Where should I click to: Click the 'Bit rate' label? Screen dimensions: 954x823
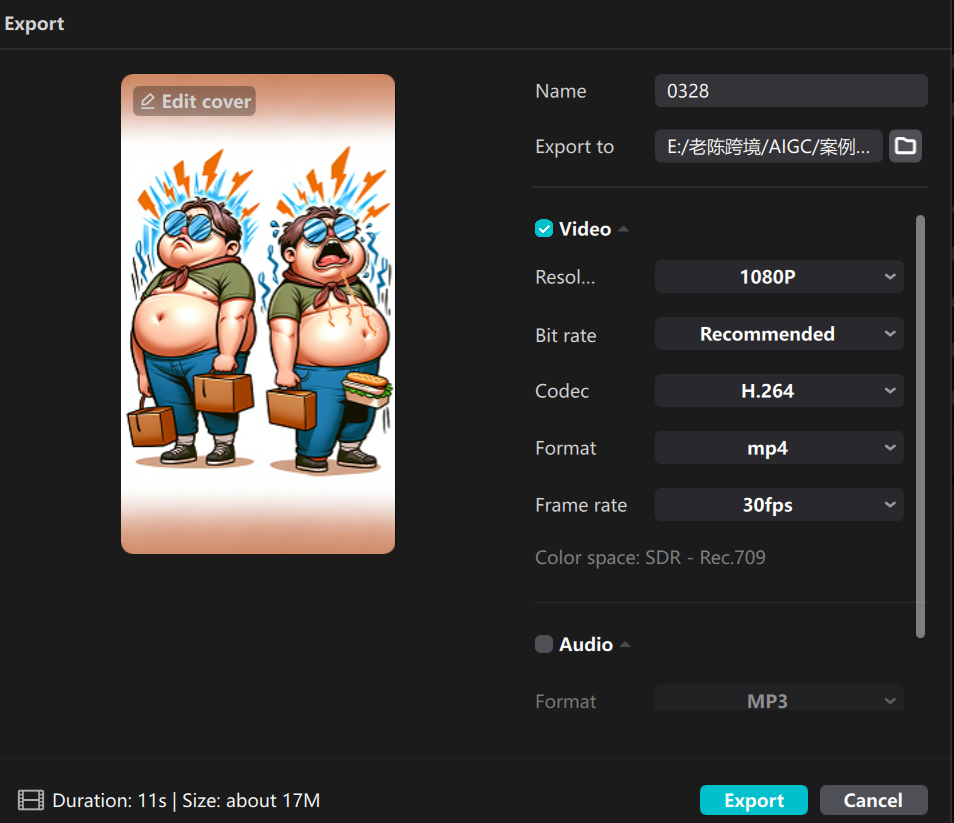click(x=565, y=335)
